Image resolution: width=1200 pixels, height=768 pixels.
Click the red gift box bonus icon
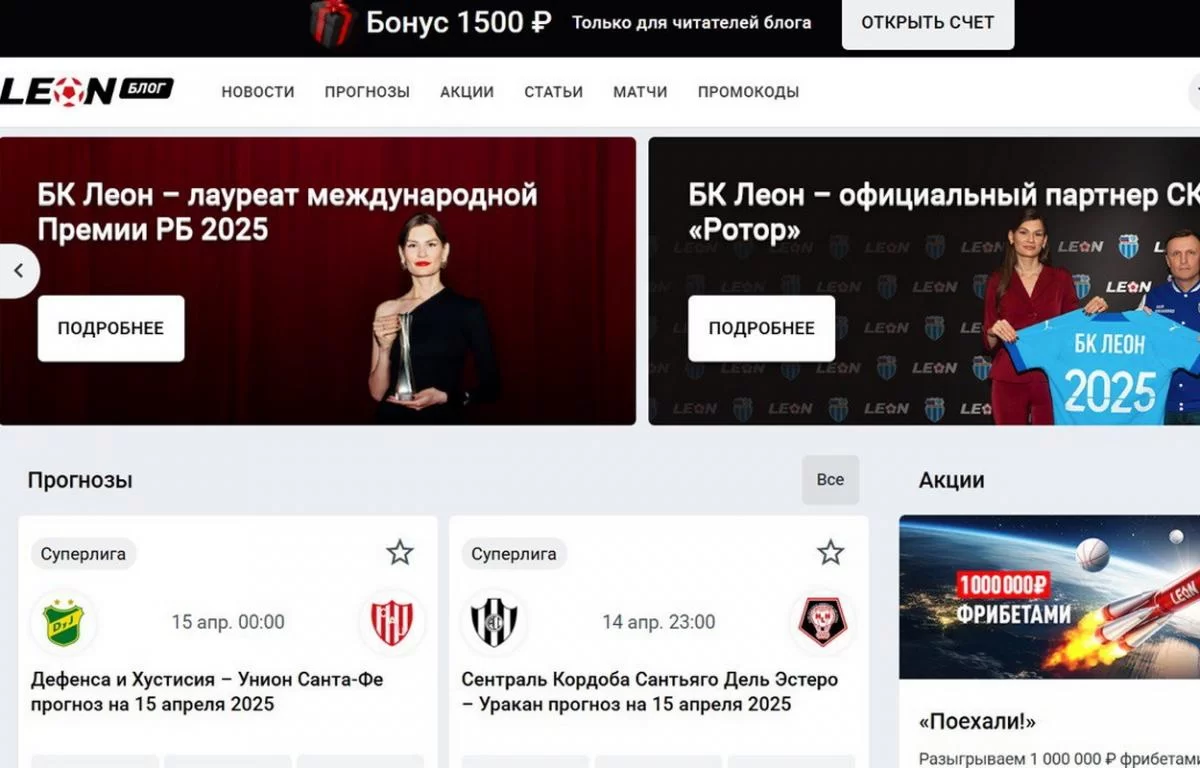click(x=330, y=23)
